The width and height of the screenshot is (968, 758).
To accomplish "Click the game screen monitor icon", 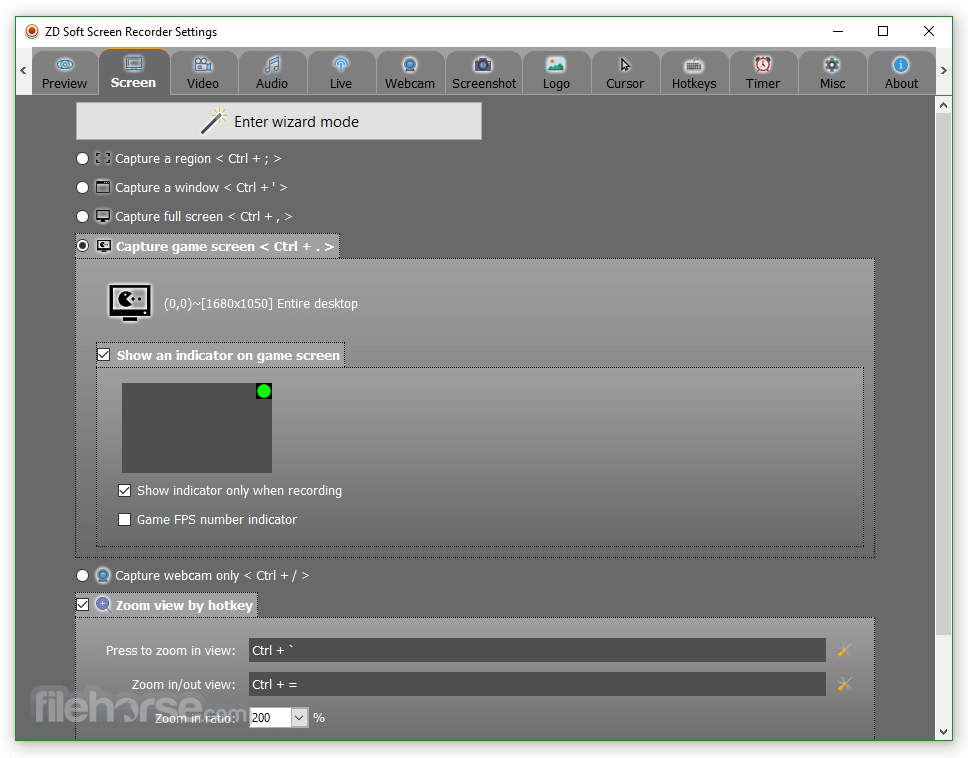I will 130,302.
